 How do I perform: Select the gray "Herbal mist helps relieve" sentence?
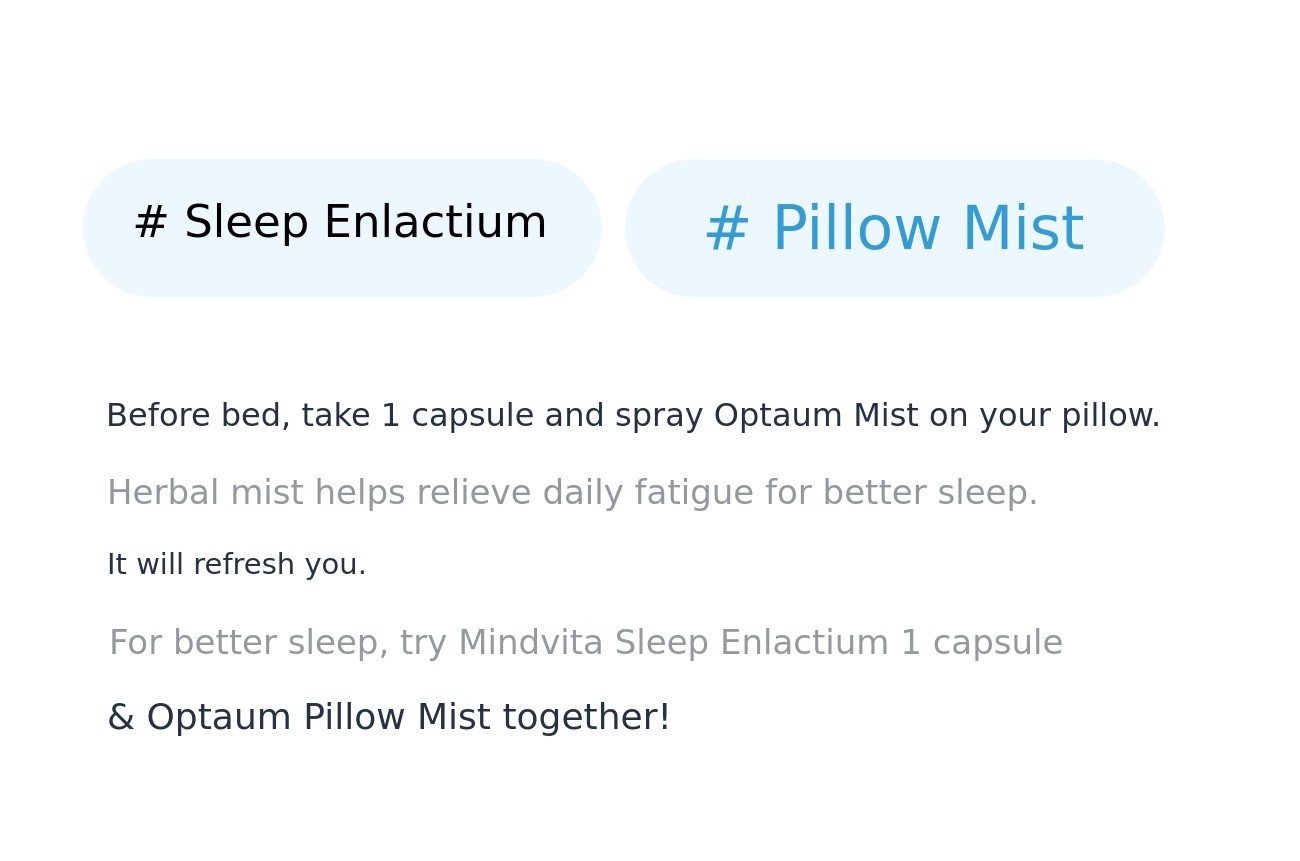pos(572,493)
